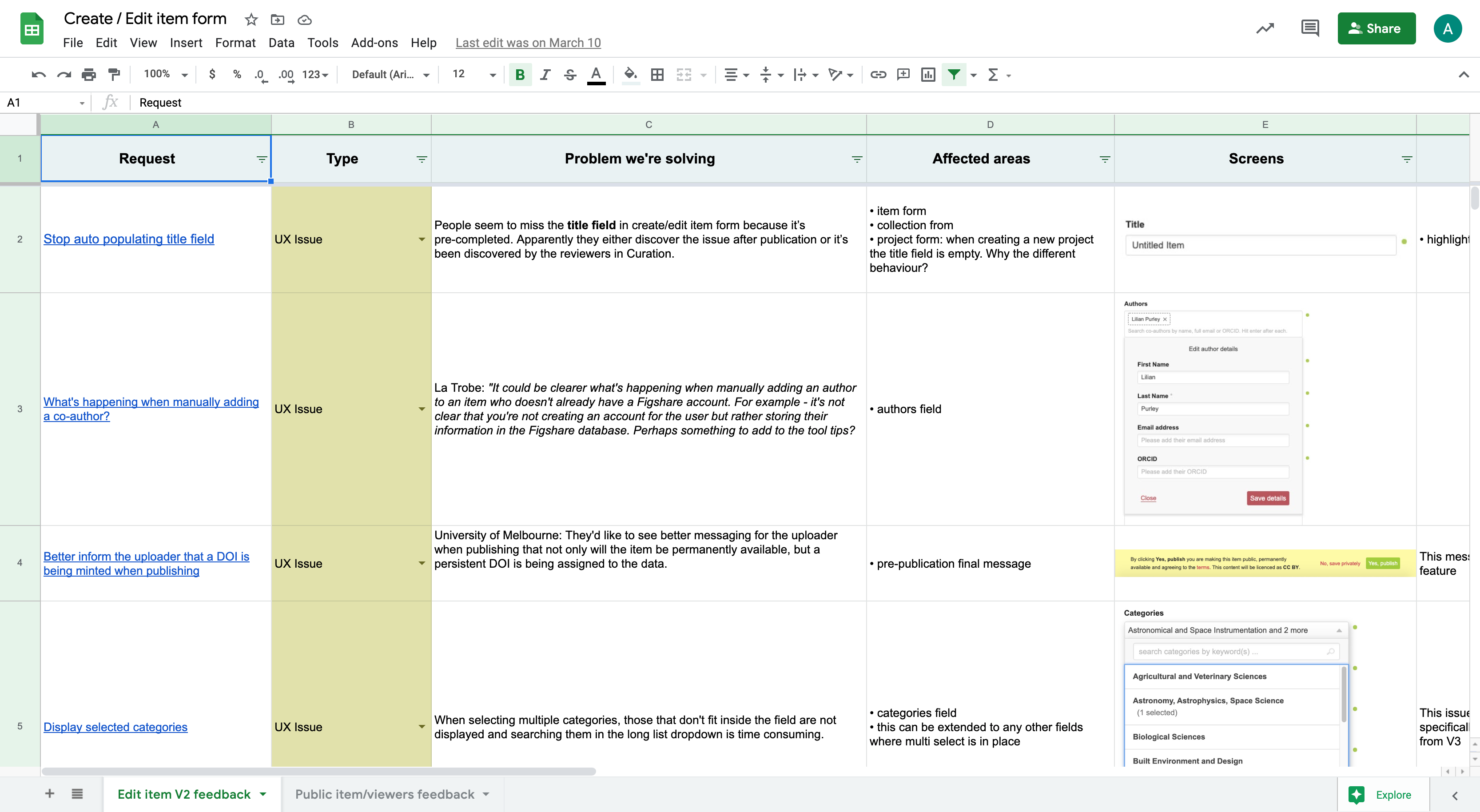Open the account avatar A

(1448, 28)
